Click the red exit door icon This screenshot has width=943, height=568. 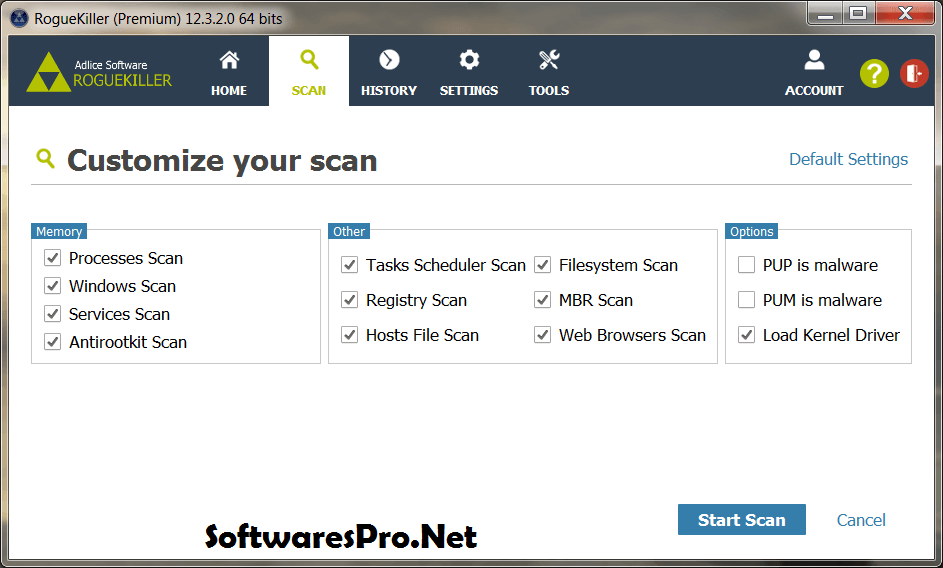pos(914,73)
